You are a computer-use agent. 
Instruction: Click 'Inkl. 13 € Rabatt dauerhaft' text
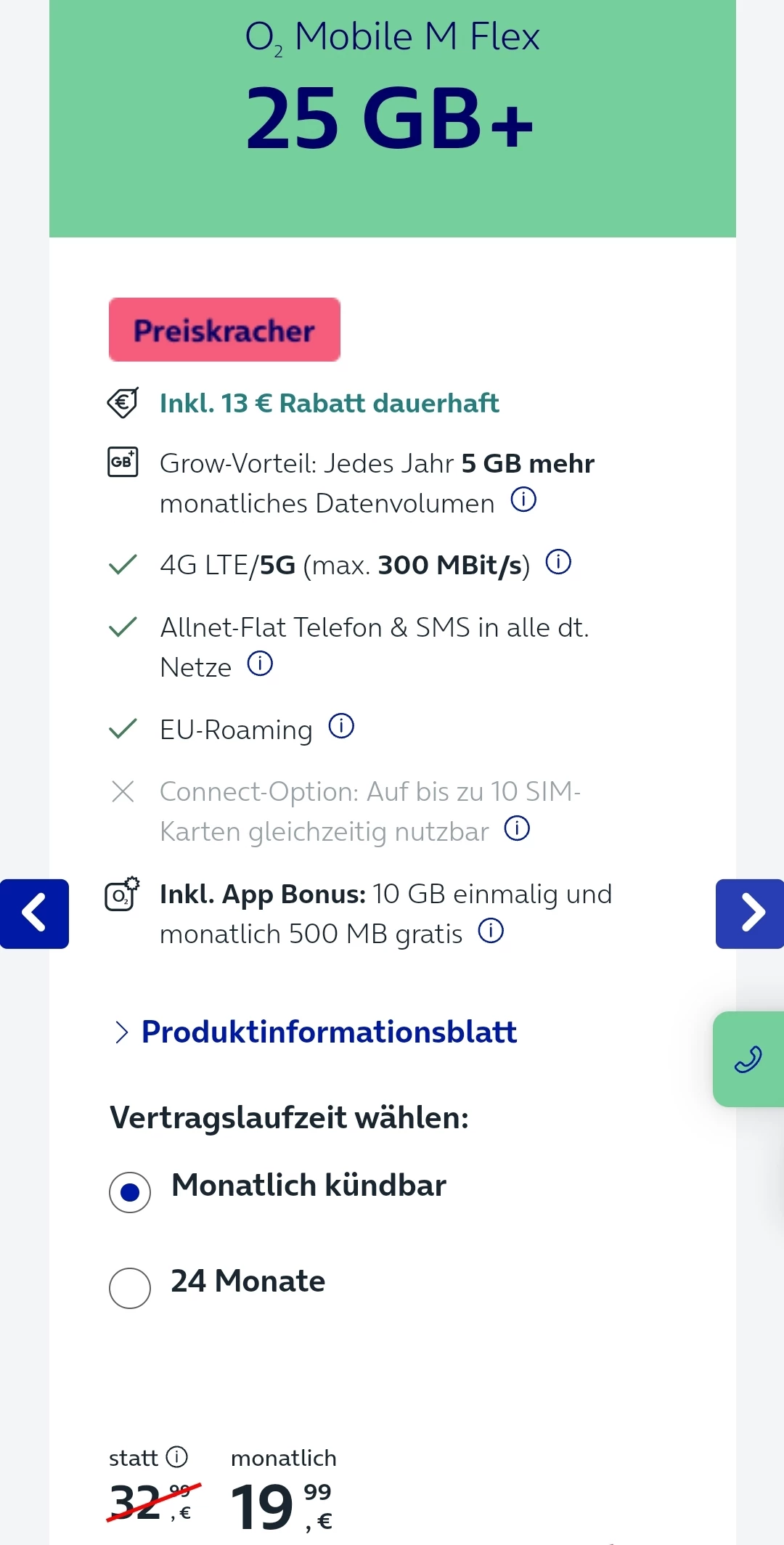(x=329, y=403)
